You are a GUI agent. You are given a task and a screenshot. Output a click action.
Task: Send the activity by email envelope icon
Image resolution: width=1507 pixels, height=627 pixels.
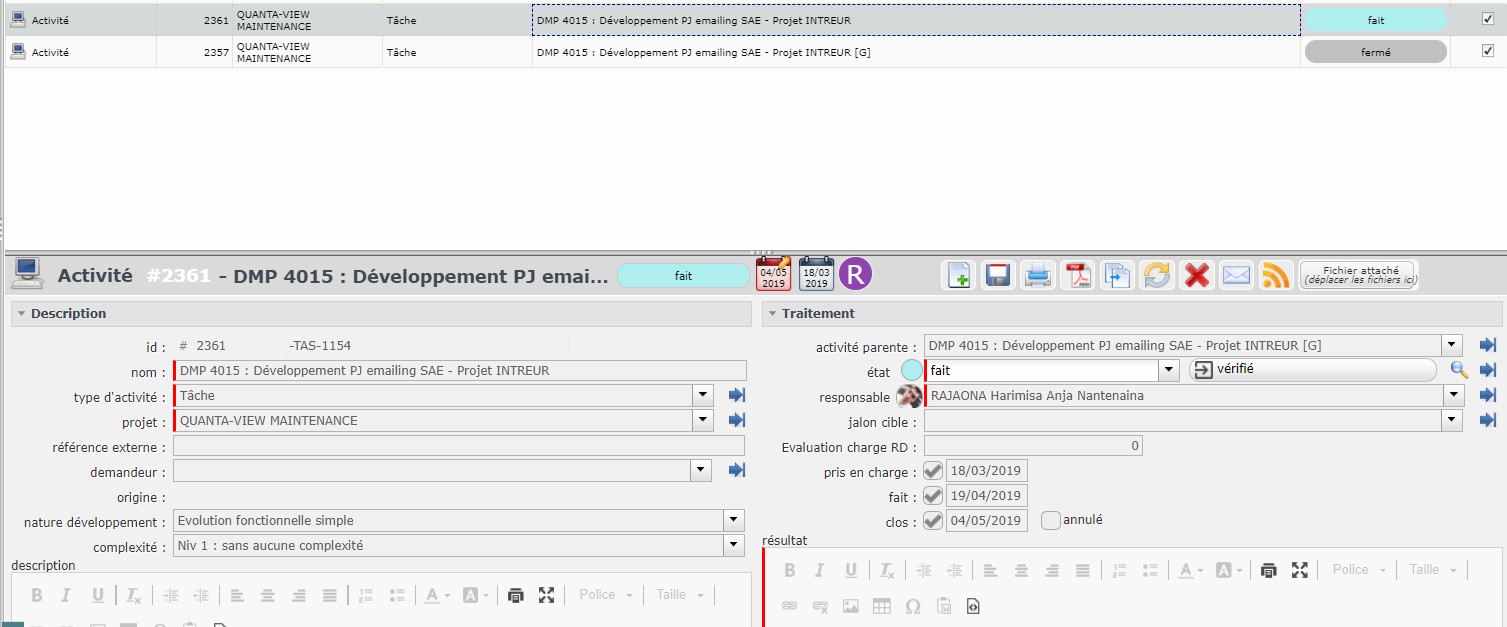1237,275
